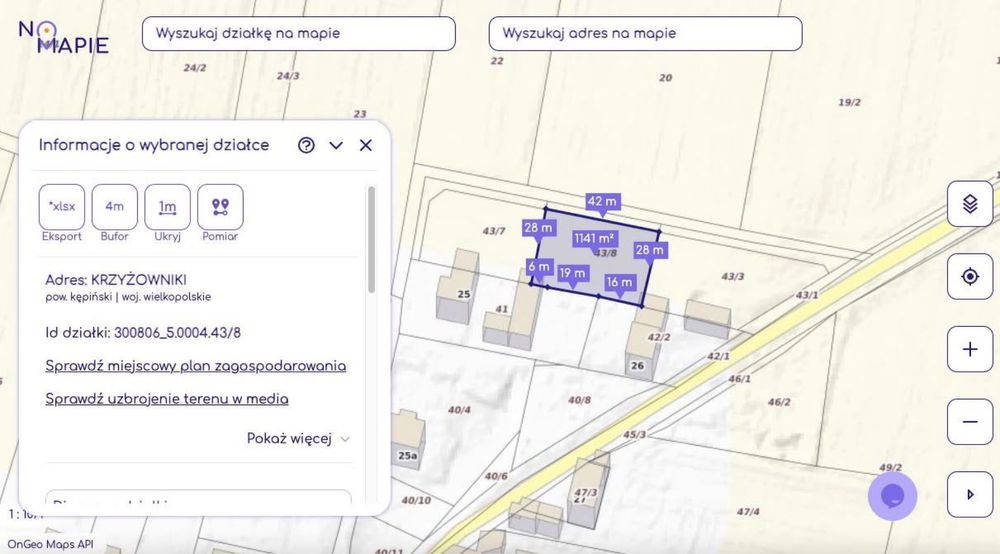The height and width of the screenshot is (554, 1000).
Task: Select parcel 47/4 on map
Action: [x=748, y=512]
